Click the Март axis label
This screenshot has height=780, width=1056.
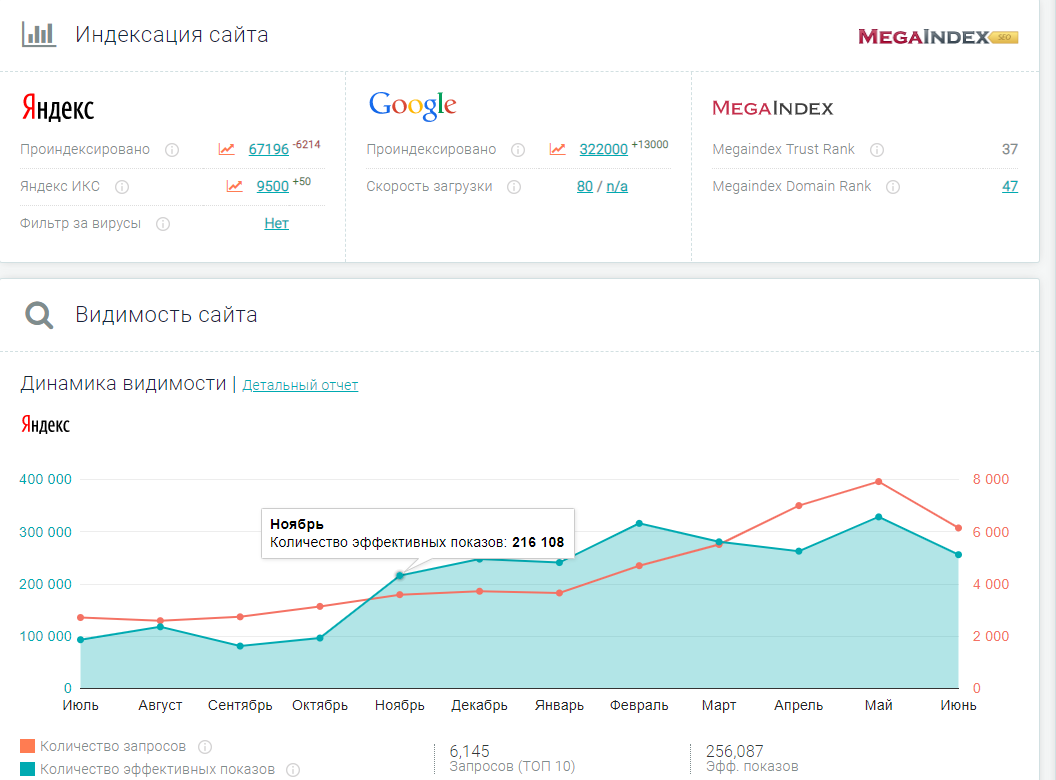pyautogui.click(x=719, y=705)
